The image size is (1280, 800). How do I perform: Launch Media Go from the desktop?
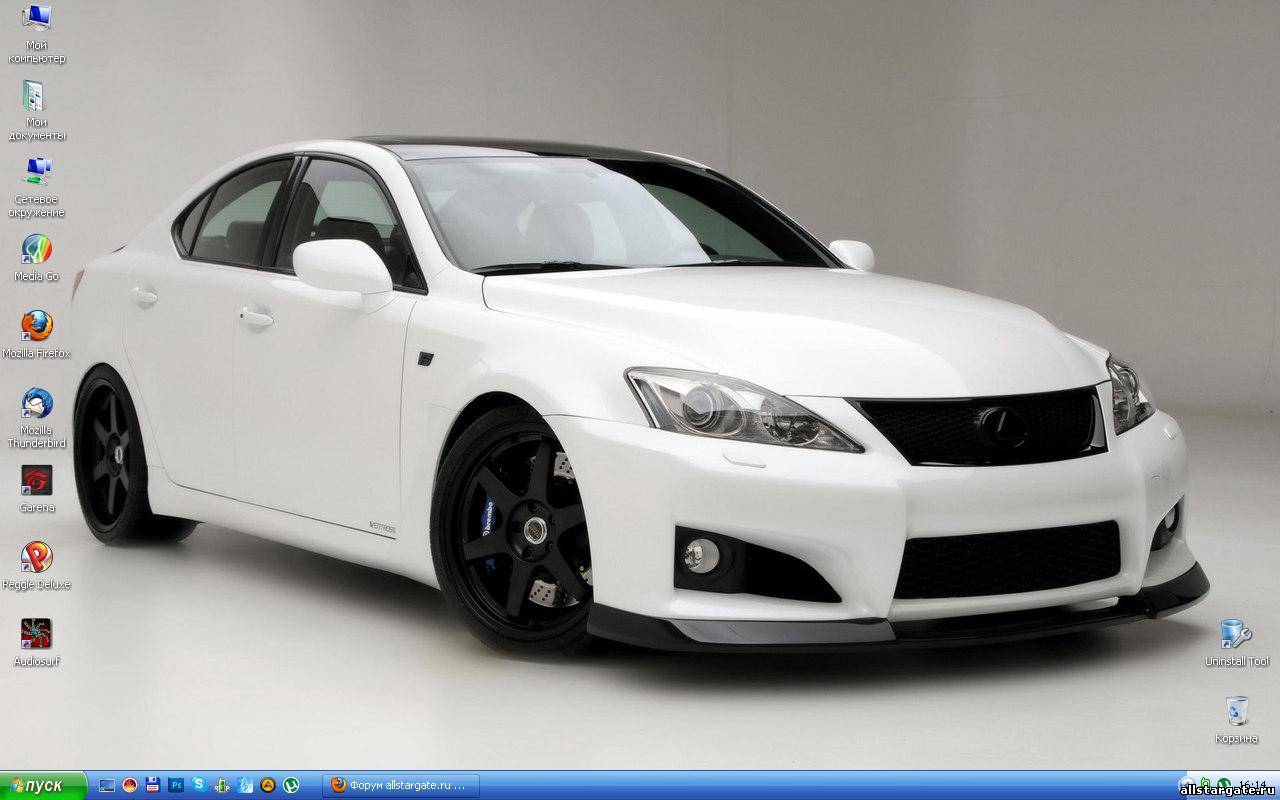point(37,250)
